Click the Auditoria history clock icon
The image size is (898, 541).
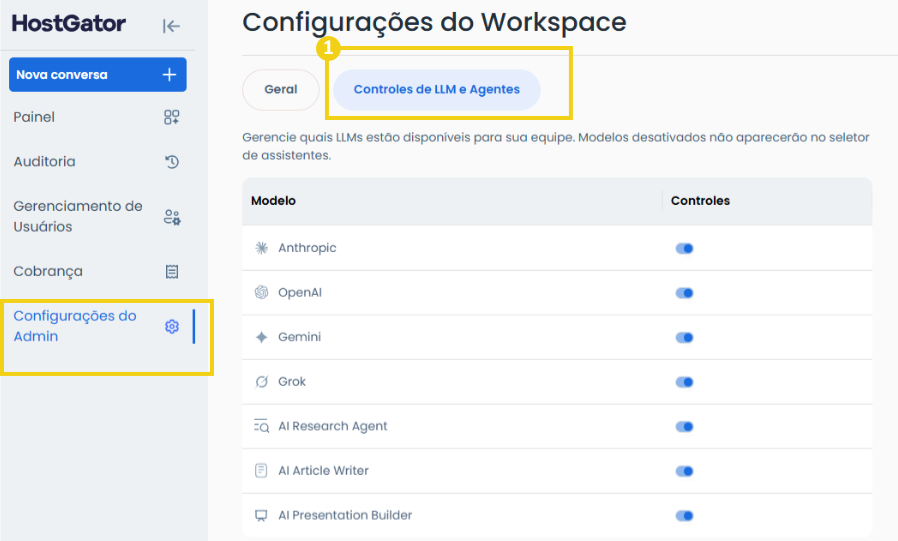172,162
